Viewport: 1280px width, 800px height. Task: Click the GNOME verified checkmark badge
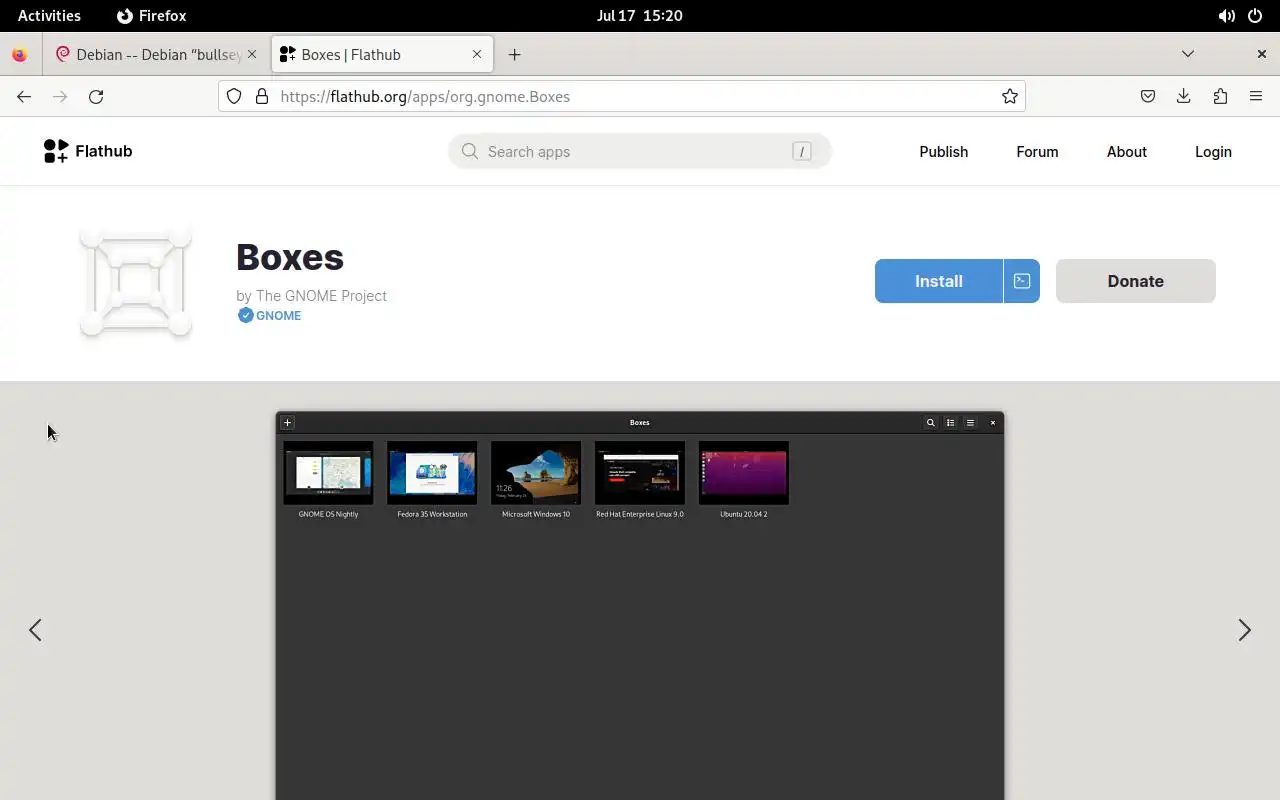[245, 315]
